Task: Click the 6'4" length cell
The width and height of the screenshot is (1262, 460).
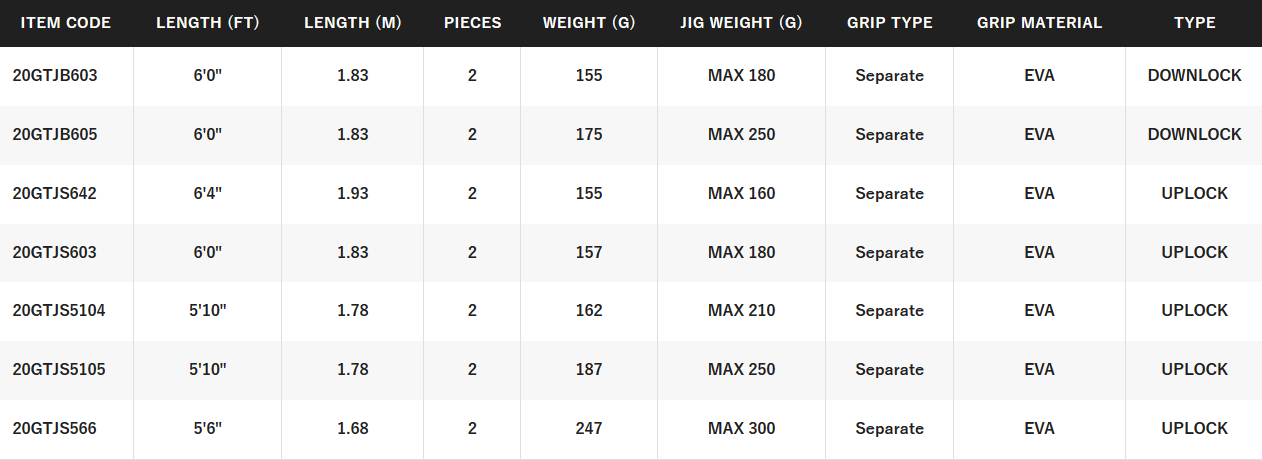Action: (208, 193)
